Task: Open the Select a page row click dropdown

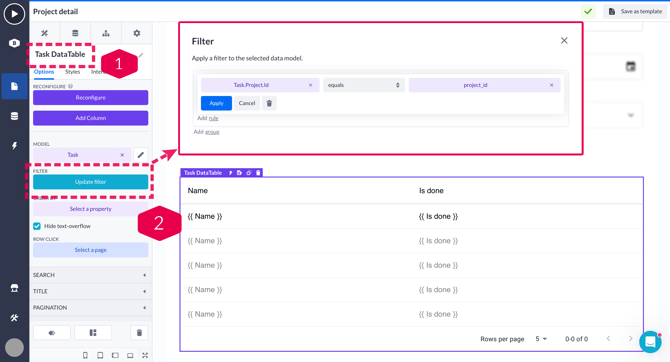Action: 91,250
